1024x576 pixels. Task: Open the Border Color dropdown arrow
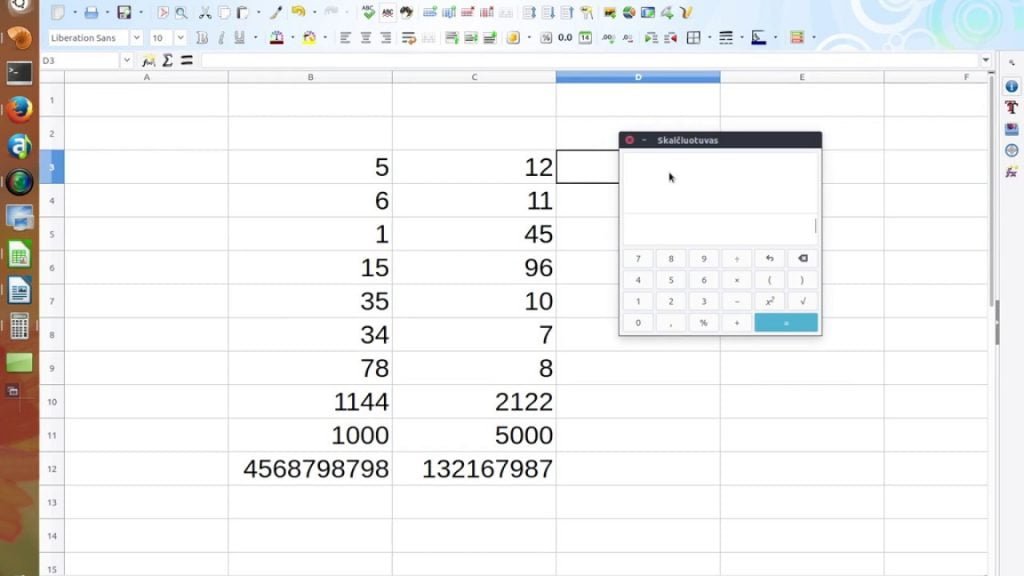coord(775,38)
